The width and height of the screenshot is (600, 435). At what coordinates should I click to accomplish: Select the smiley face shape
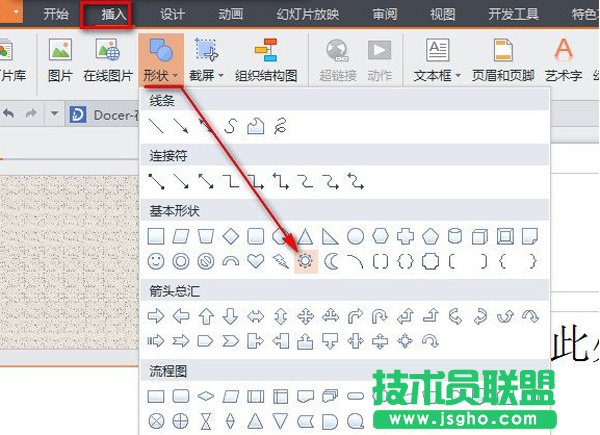pyautogui.click(x=156, y=262)
